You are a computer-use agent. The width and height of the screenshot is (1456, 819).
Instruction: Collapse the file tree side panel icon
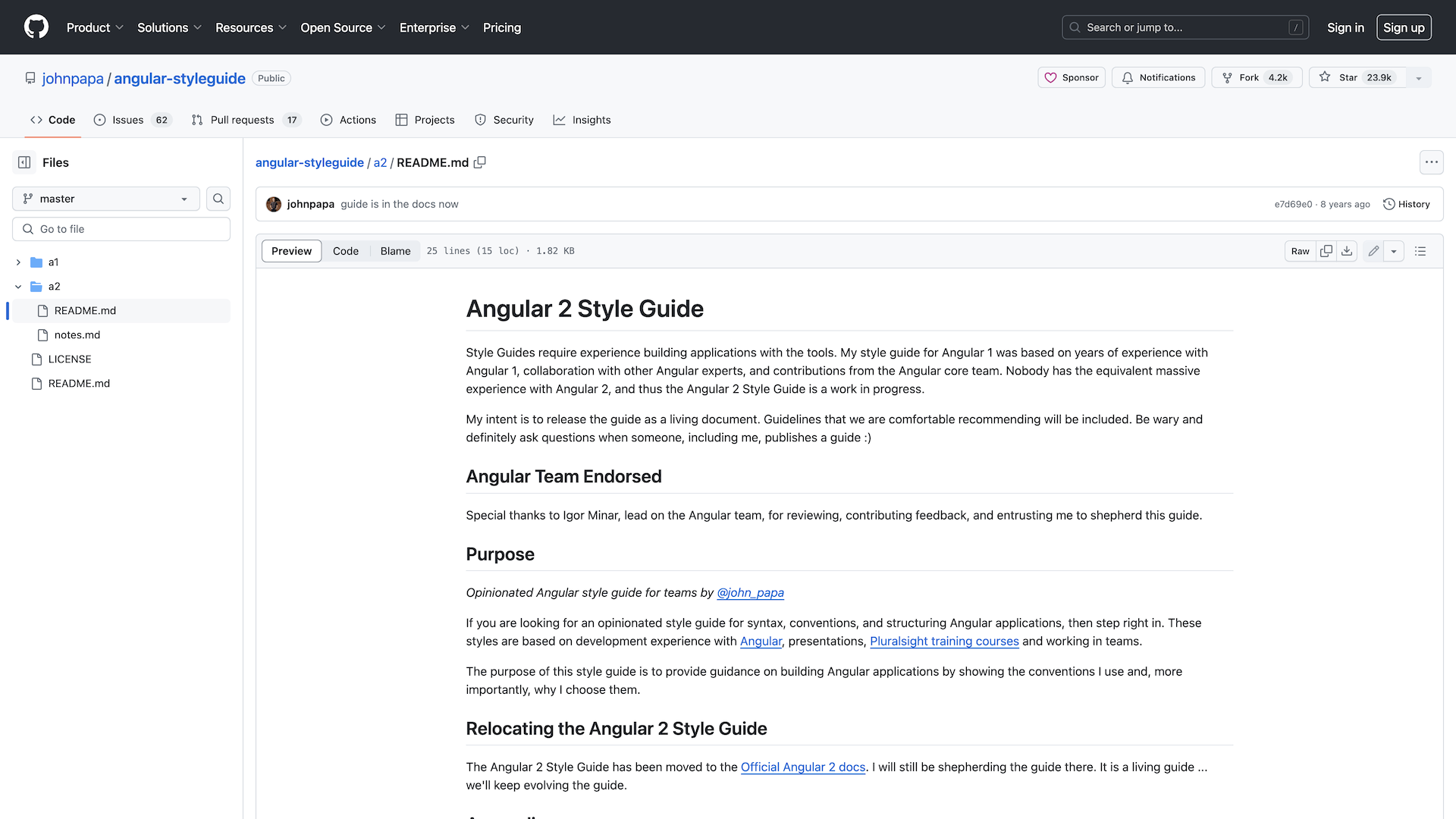pos(24,162)
